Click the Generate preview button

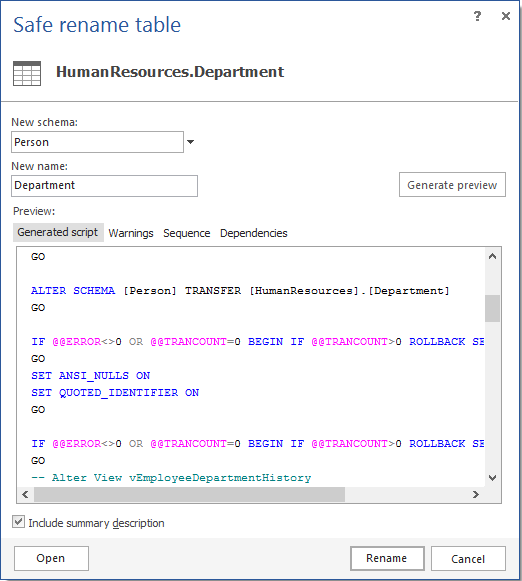[x=452, y=185]
